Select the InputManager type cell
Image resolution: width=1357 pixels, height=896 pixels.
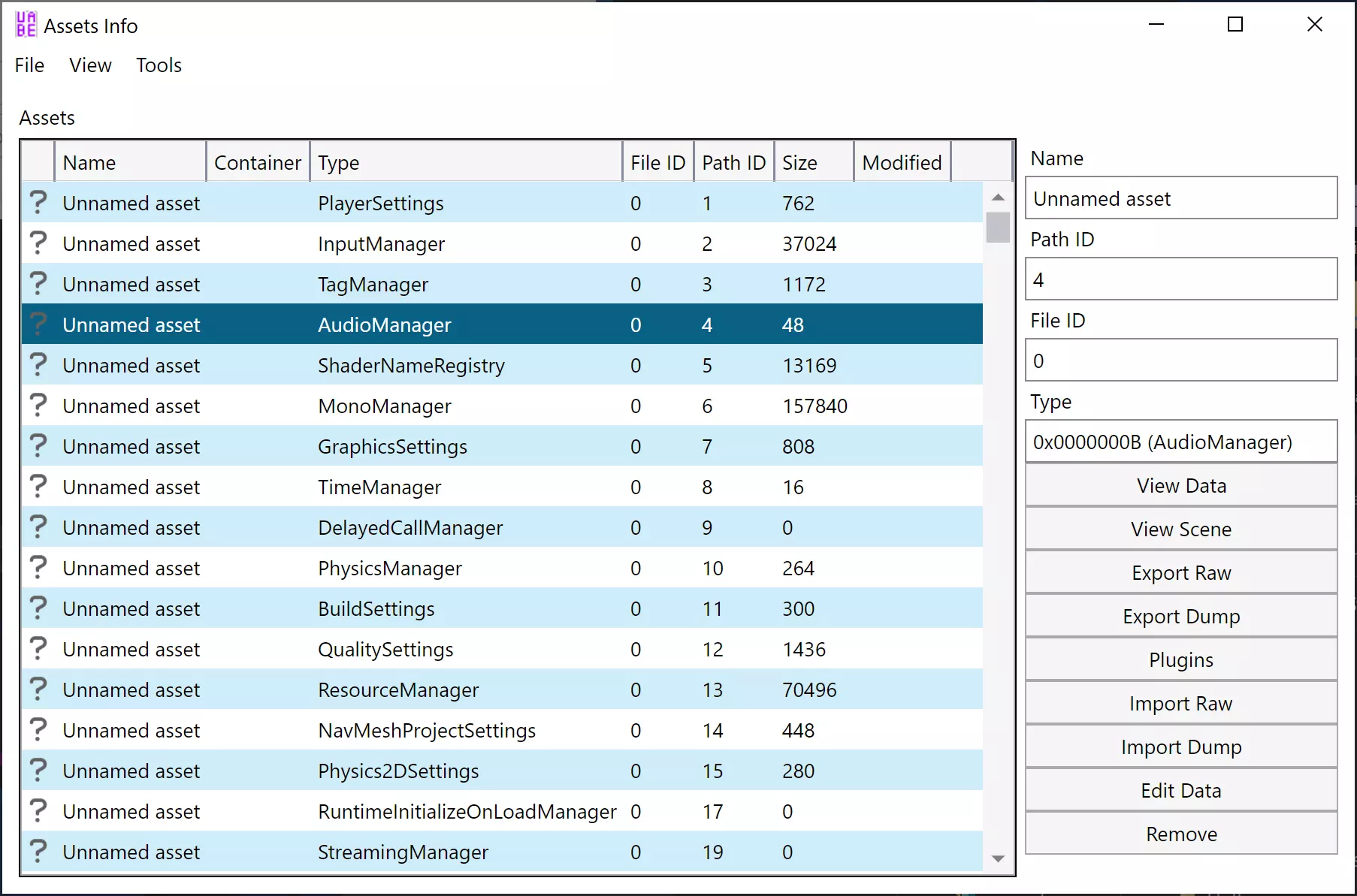pos(466,243)
